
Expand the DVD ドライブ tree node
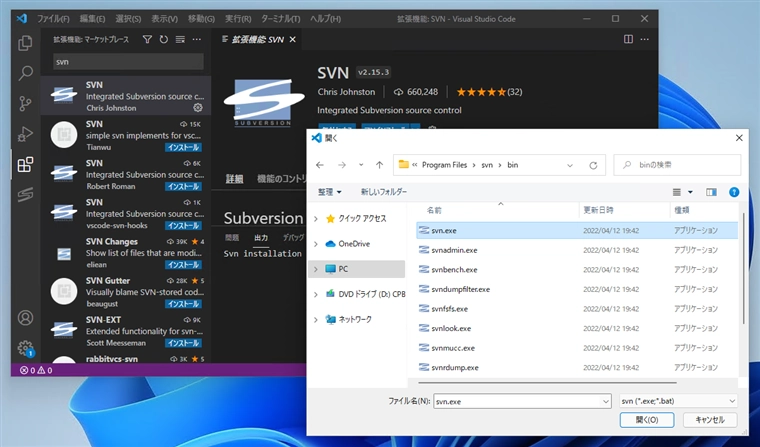pos(316,294)
